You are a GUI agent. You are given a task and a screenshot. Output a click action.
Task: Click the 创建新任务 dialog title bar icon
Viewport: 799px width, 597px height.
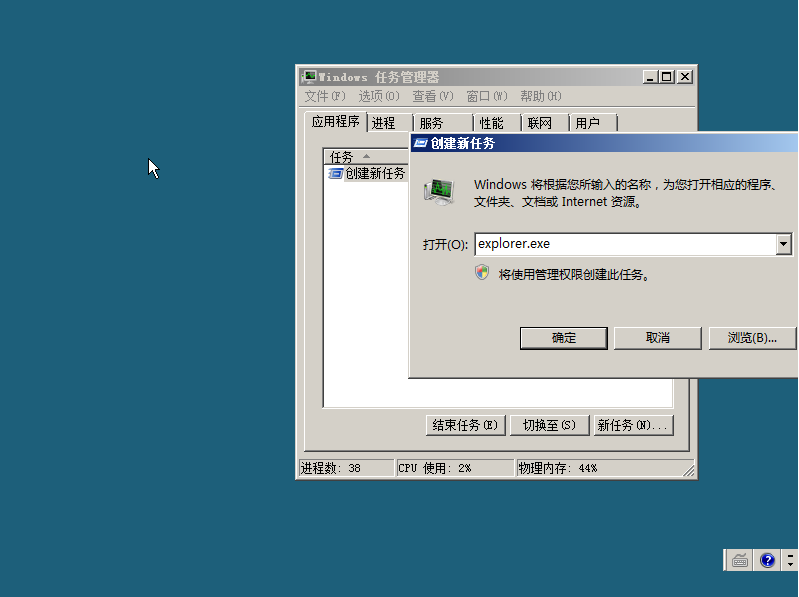pos(421,143)
